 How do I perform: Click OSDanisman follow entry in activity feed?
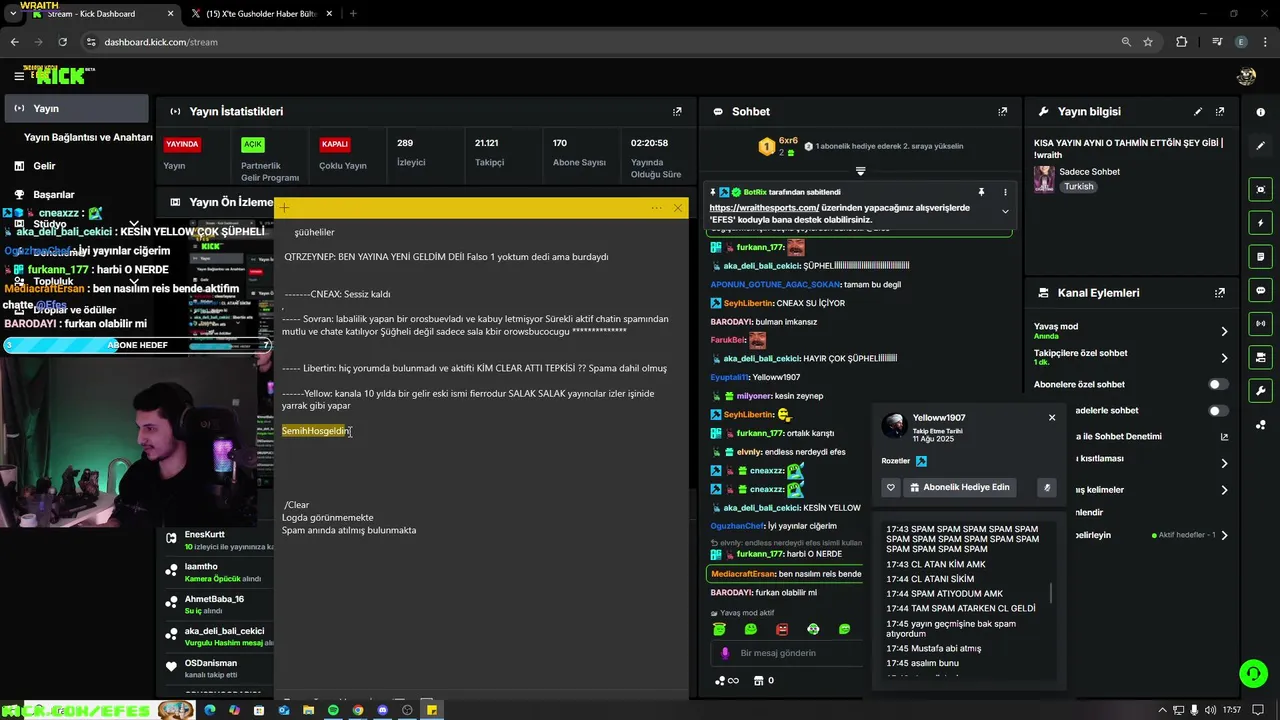[218, 669]
